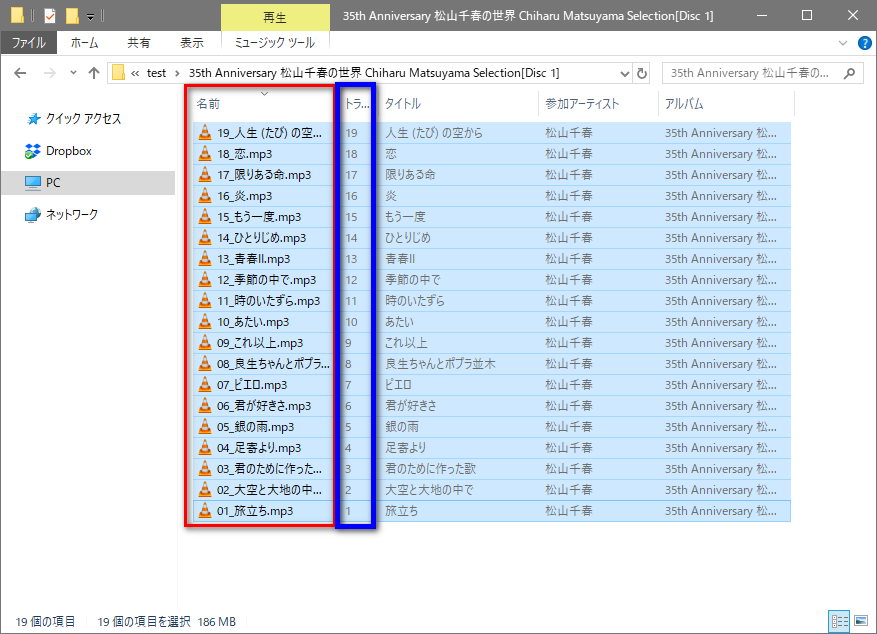Click into the folder search box
Image resolution: width=877 pixels, height=634 pixels.
(750, 73)
